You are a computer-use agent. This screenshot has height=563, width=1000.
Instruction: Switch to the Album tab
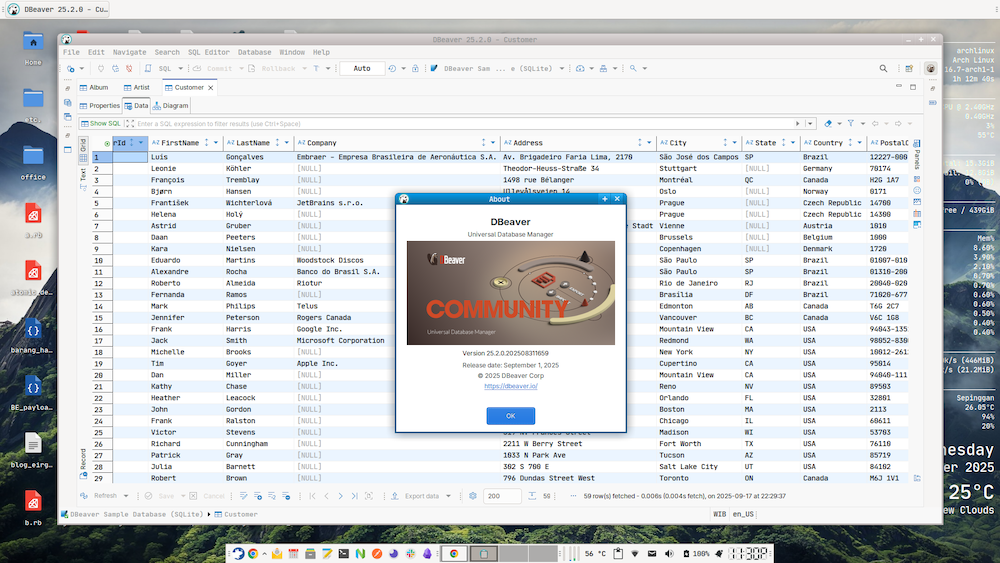[93, 88]
